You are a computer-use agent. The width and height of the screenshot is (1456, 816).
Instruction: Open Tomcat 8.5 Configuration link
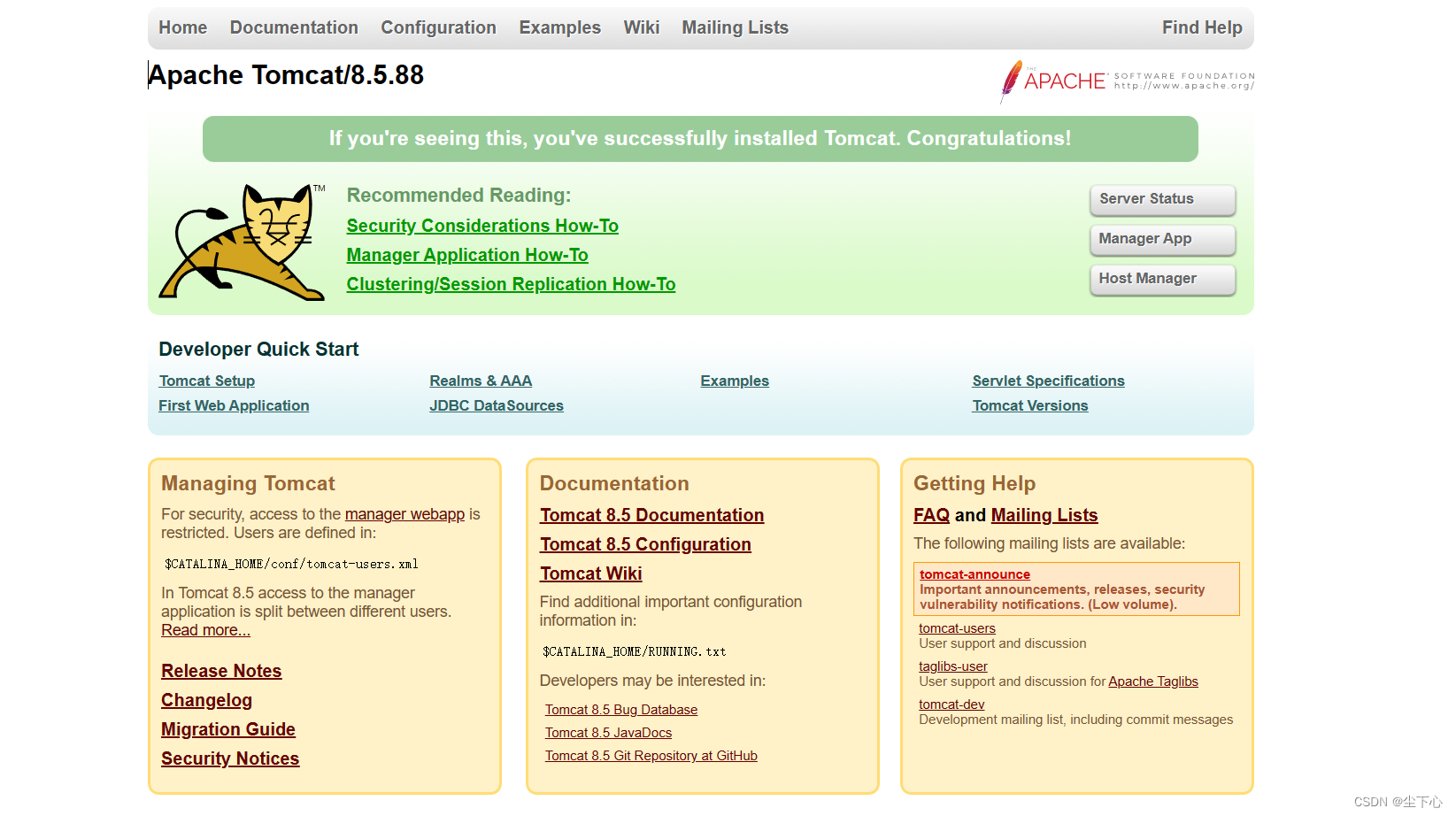645,544
